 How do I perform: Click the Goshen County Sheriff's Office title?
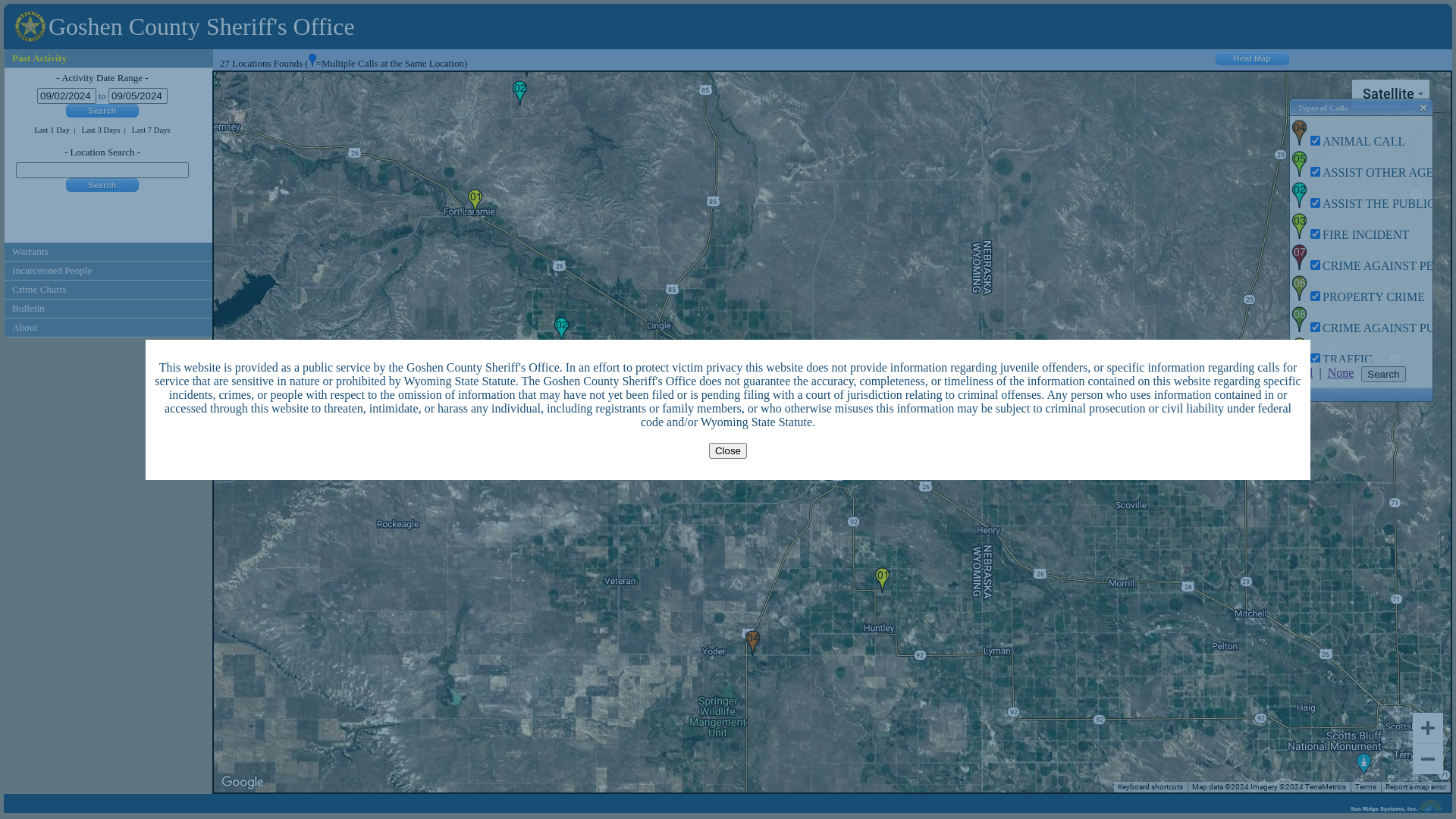(202, 27)
